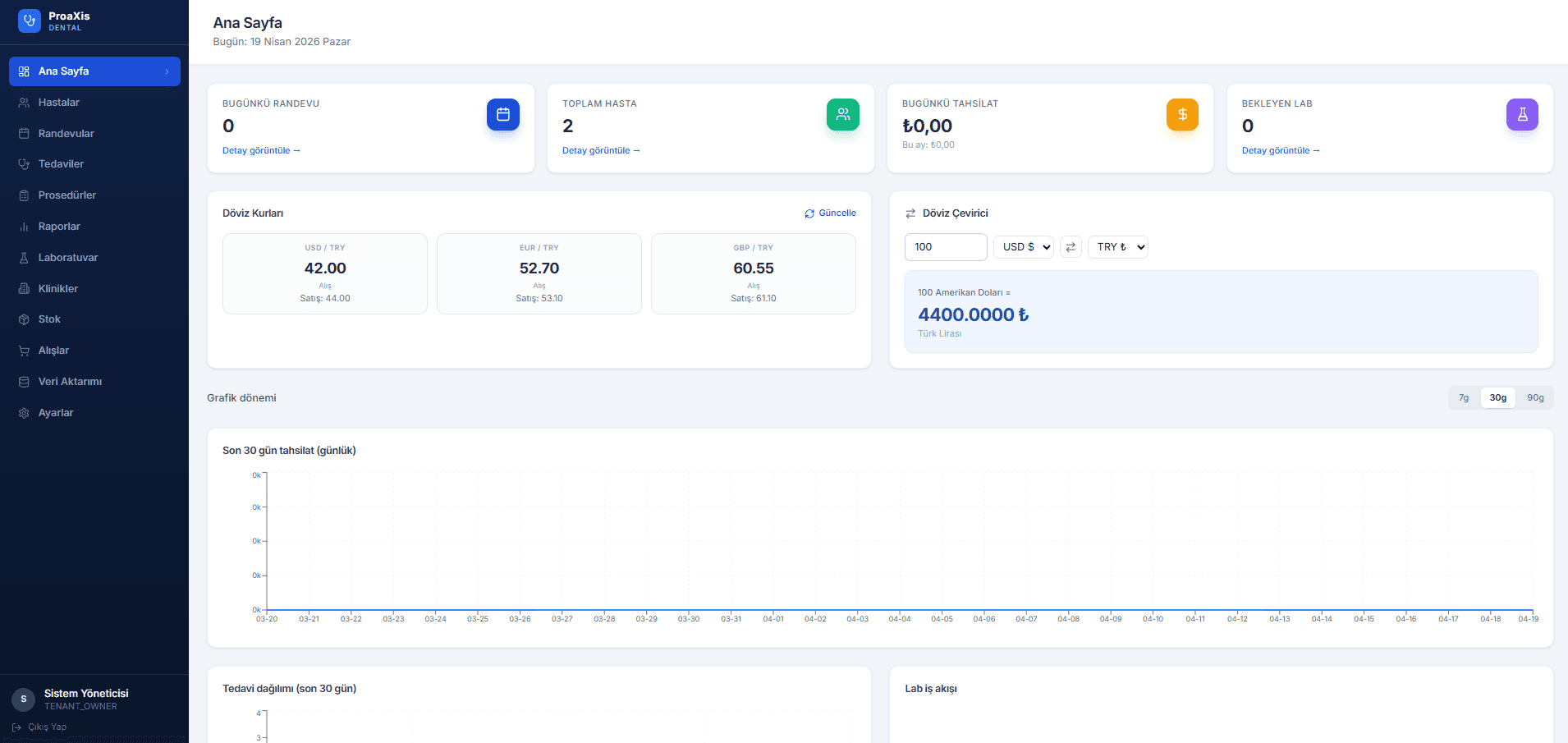This screenshot has width=1568, height=743.
Task: Switch chart period to 90g
Action: (1535, 398)
